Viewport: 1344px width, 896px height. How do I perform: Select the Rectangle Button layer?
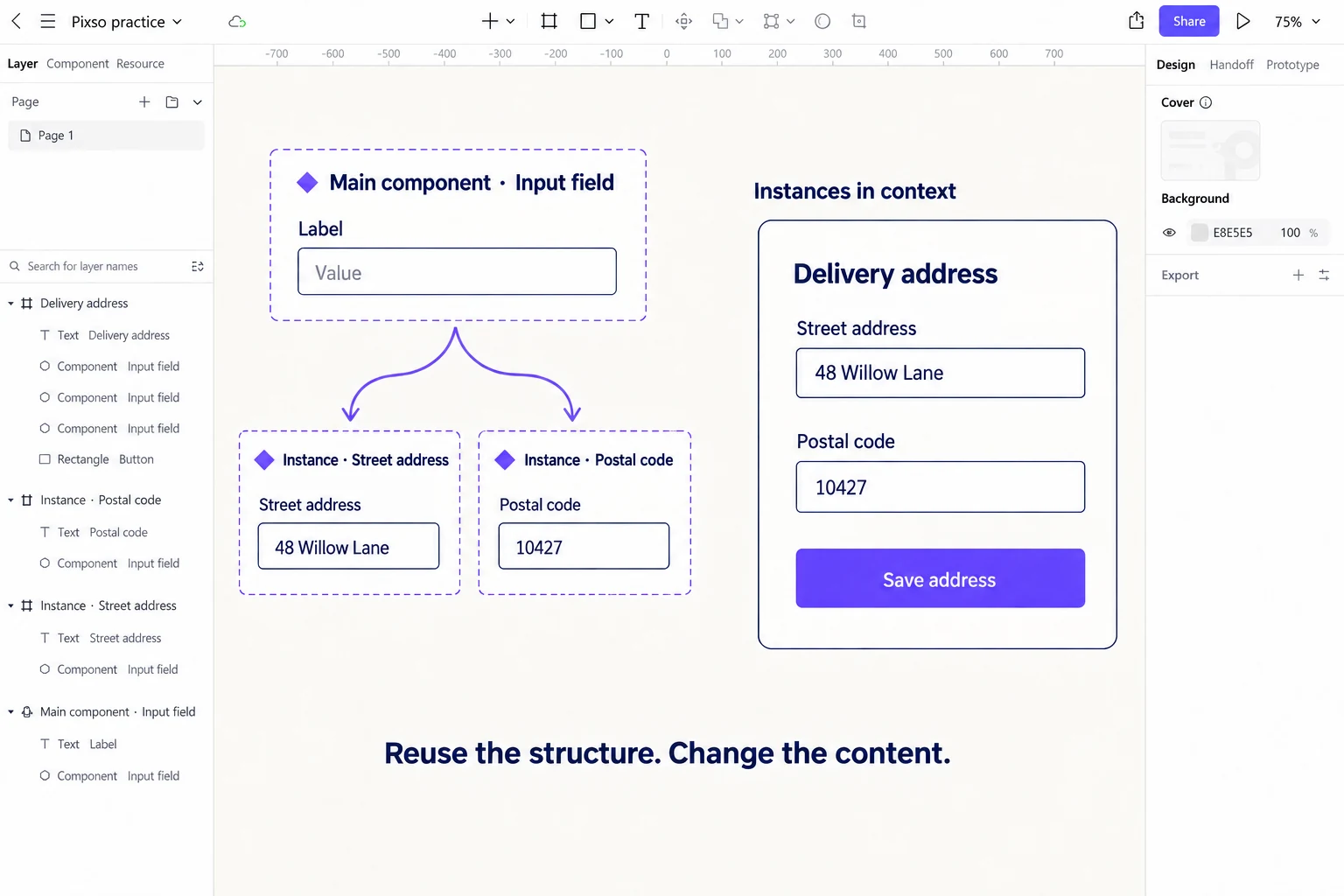[x=107, y=459]
